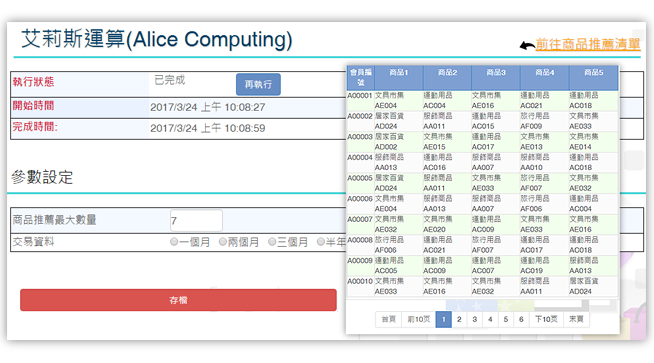
Task: Click the 完成時間 label
Action: (35, 126)
